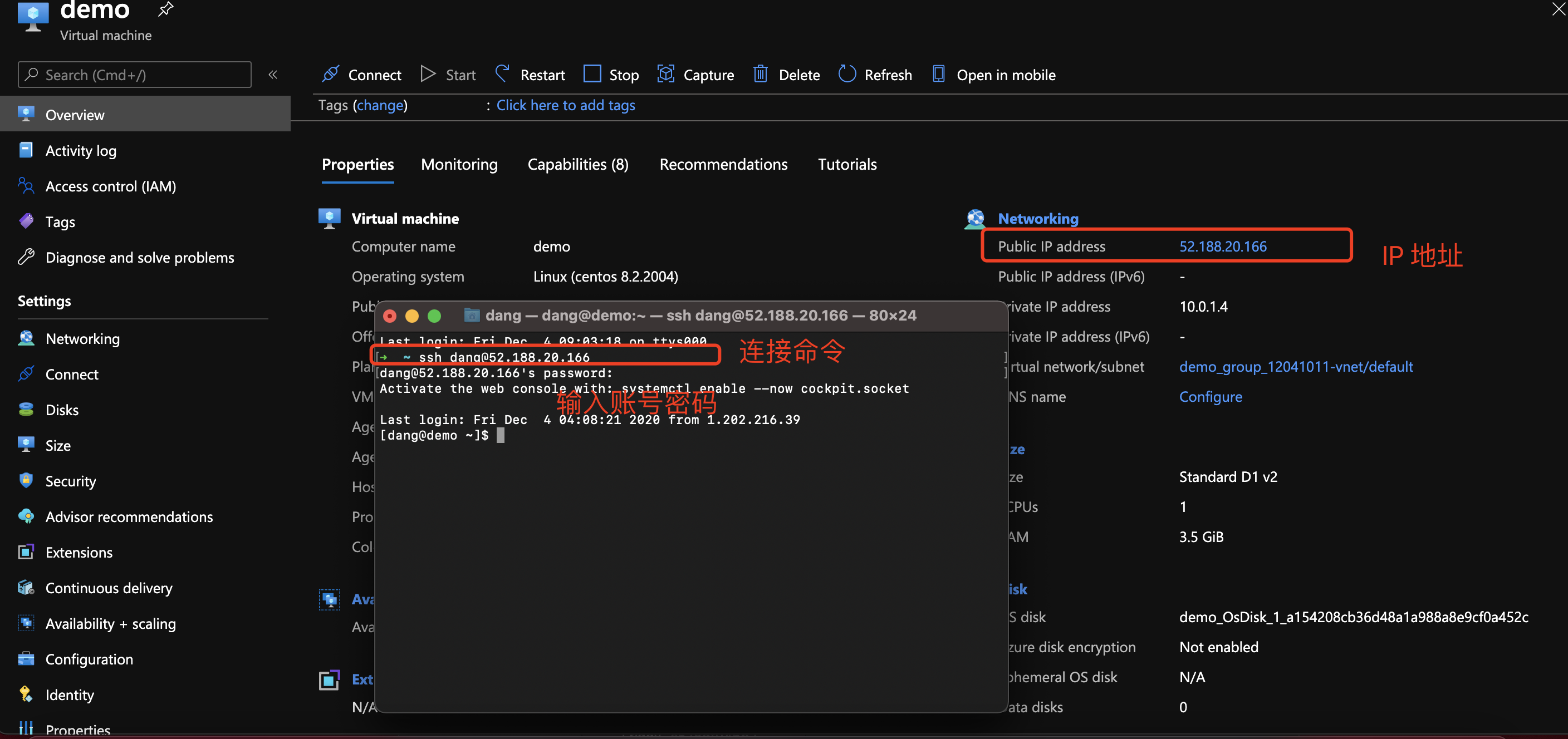
Task: Click the terminal prompt [dang@demo ~]$
Action: click(x=434, y=436)
